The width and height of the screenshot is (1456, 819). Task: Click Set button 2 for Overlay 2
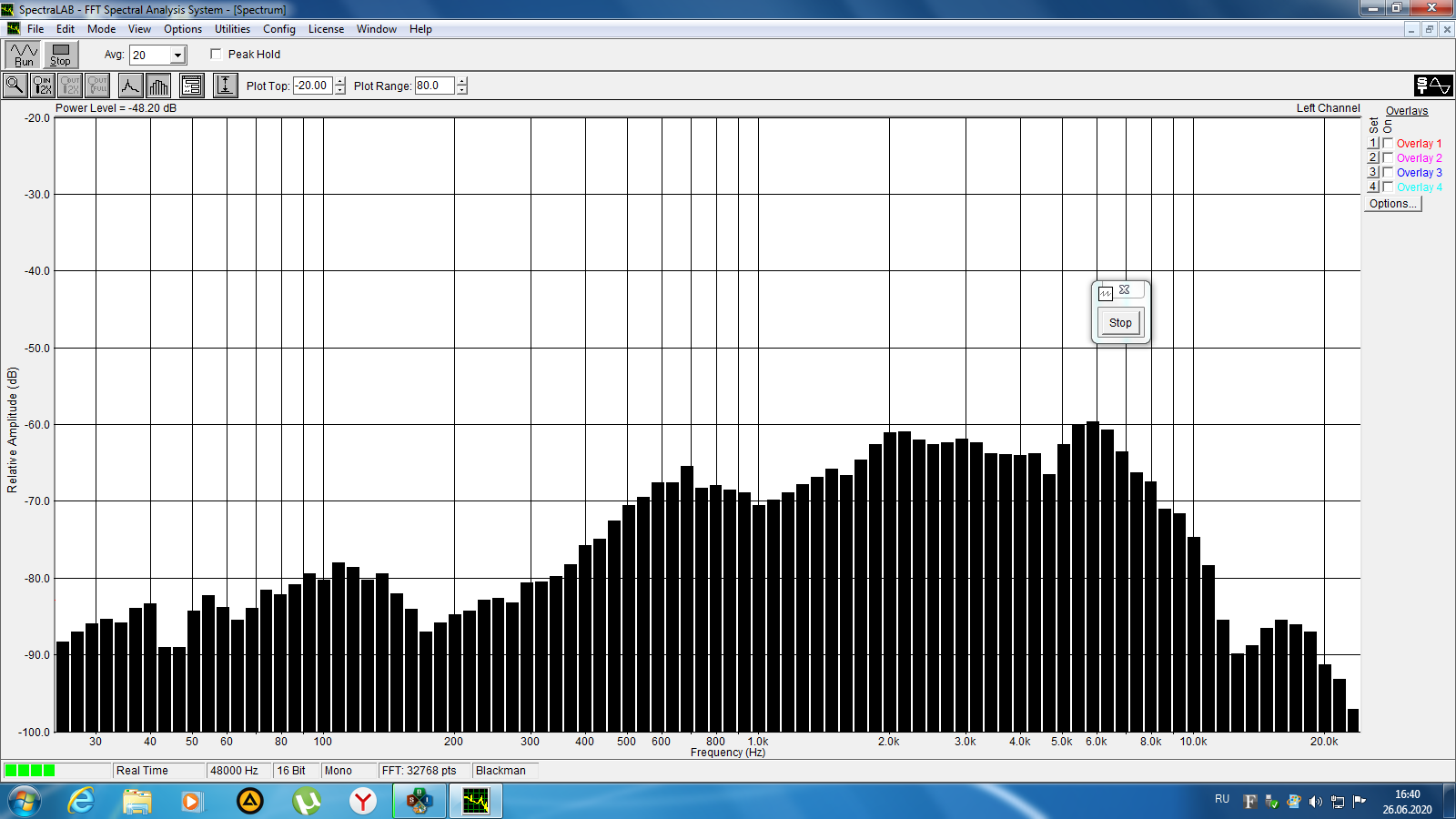click(x=1373, y=157)
